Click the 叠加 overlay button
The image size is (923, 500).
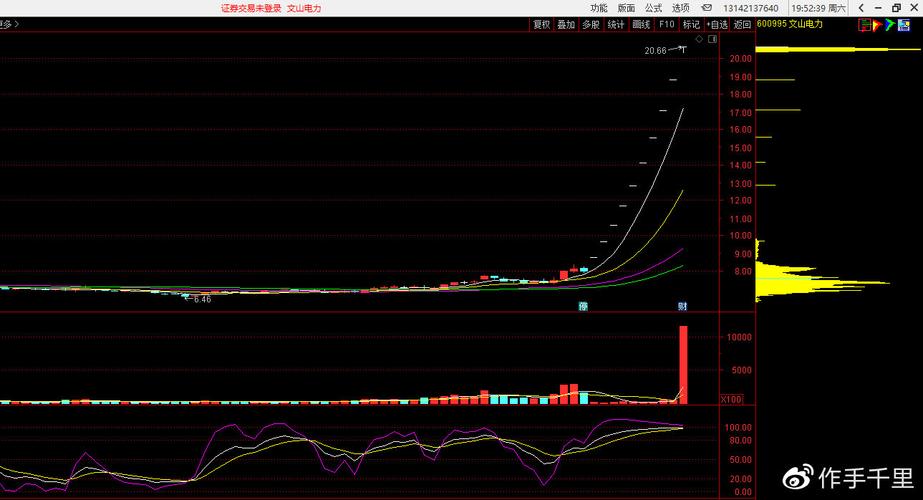[x=566, y=24]
